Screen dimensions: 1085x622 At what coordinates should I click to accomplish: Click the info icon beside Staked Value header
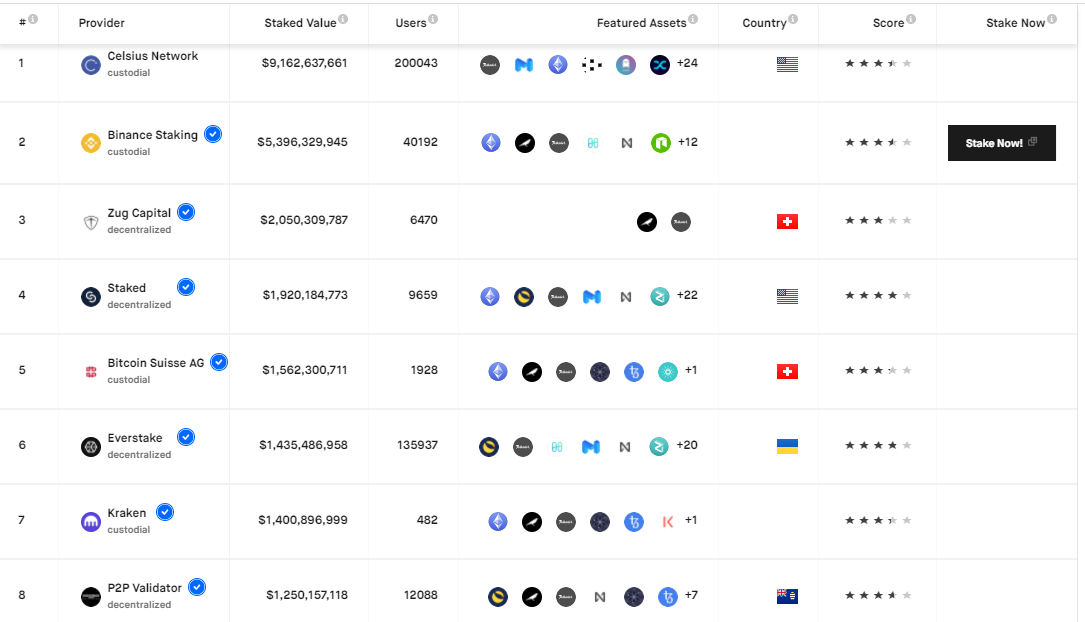pyautogui.click(x=343, y=19)
